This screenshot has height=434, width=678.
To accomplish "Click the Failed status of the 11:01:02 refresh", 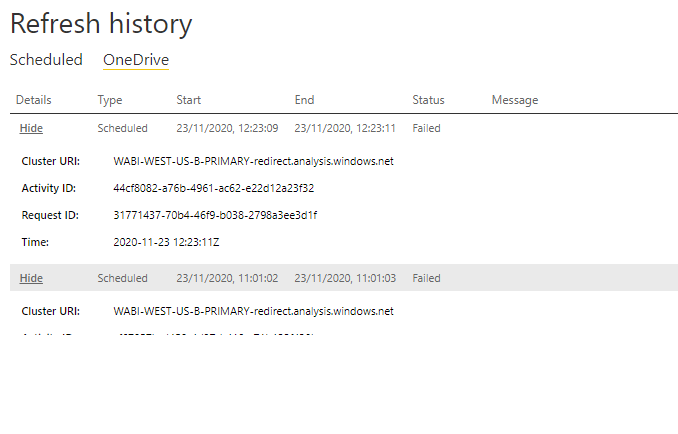I will click(426, 278).
